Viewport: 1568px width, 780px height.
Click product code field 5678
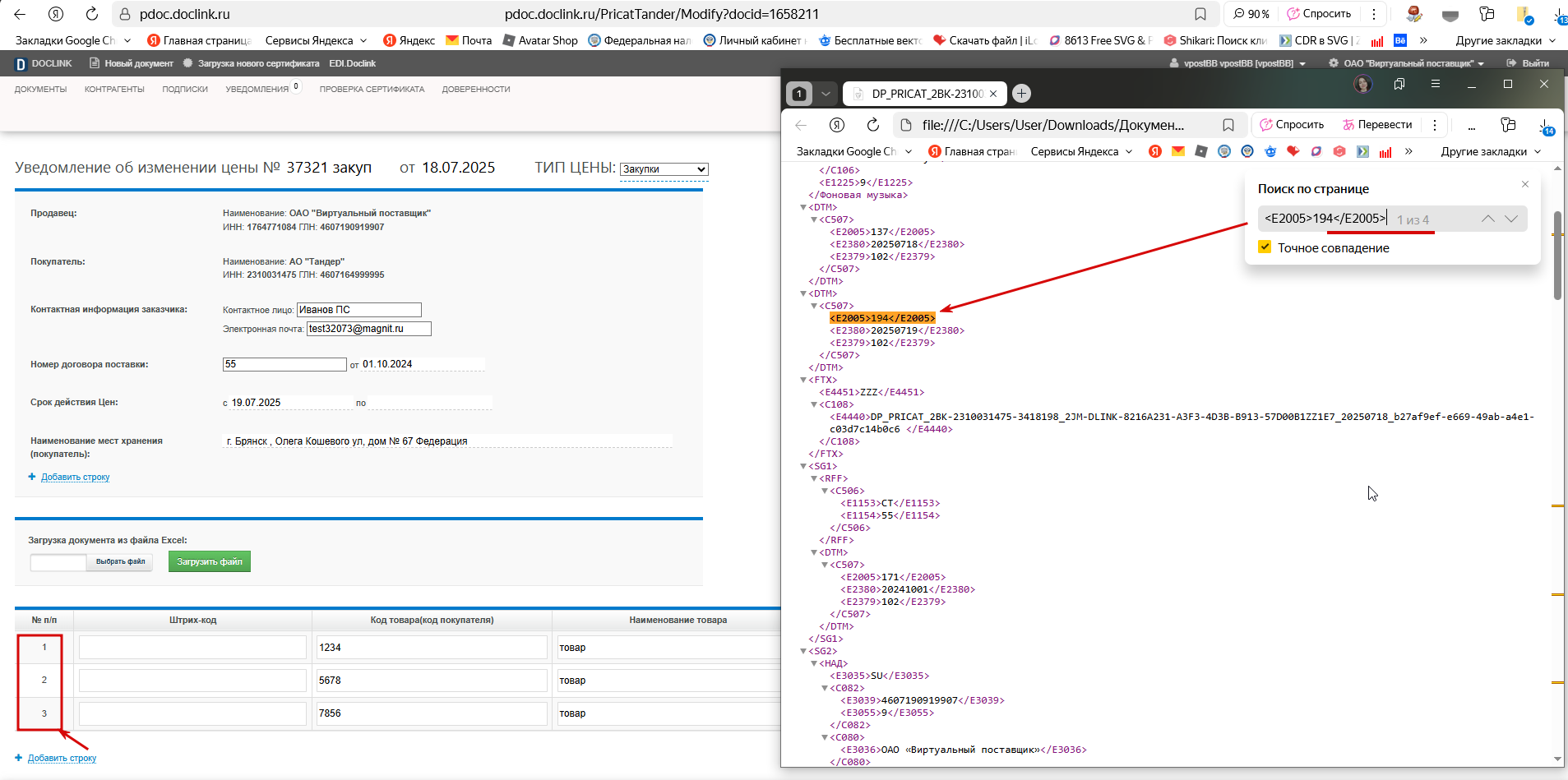(x=432, y=681)
